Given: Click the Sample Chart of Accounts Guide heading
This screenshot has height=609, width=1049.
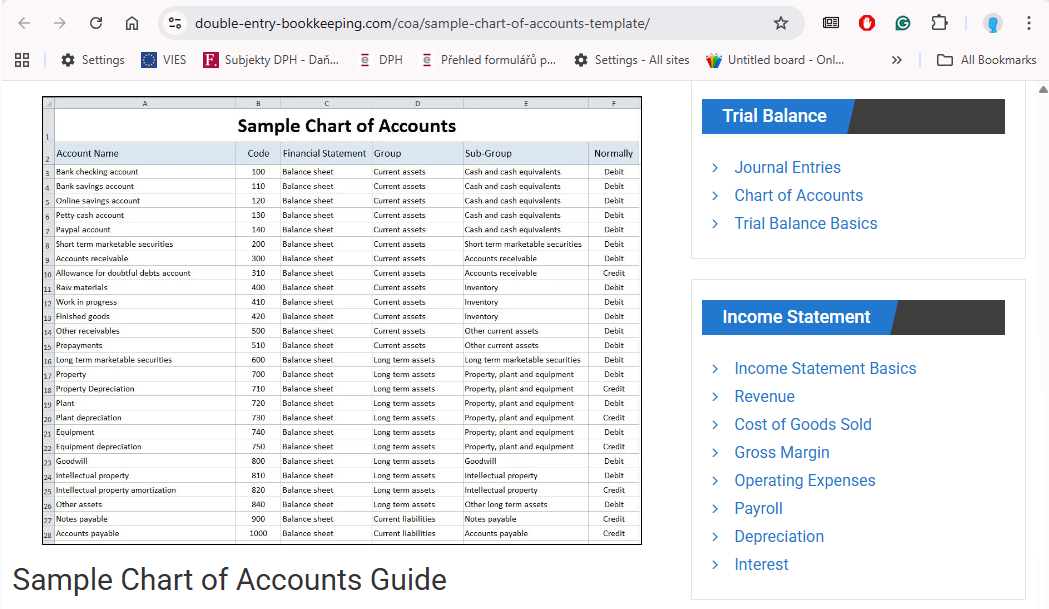Looking at the screenshot, I should 229,580.
